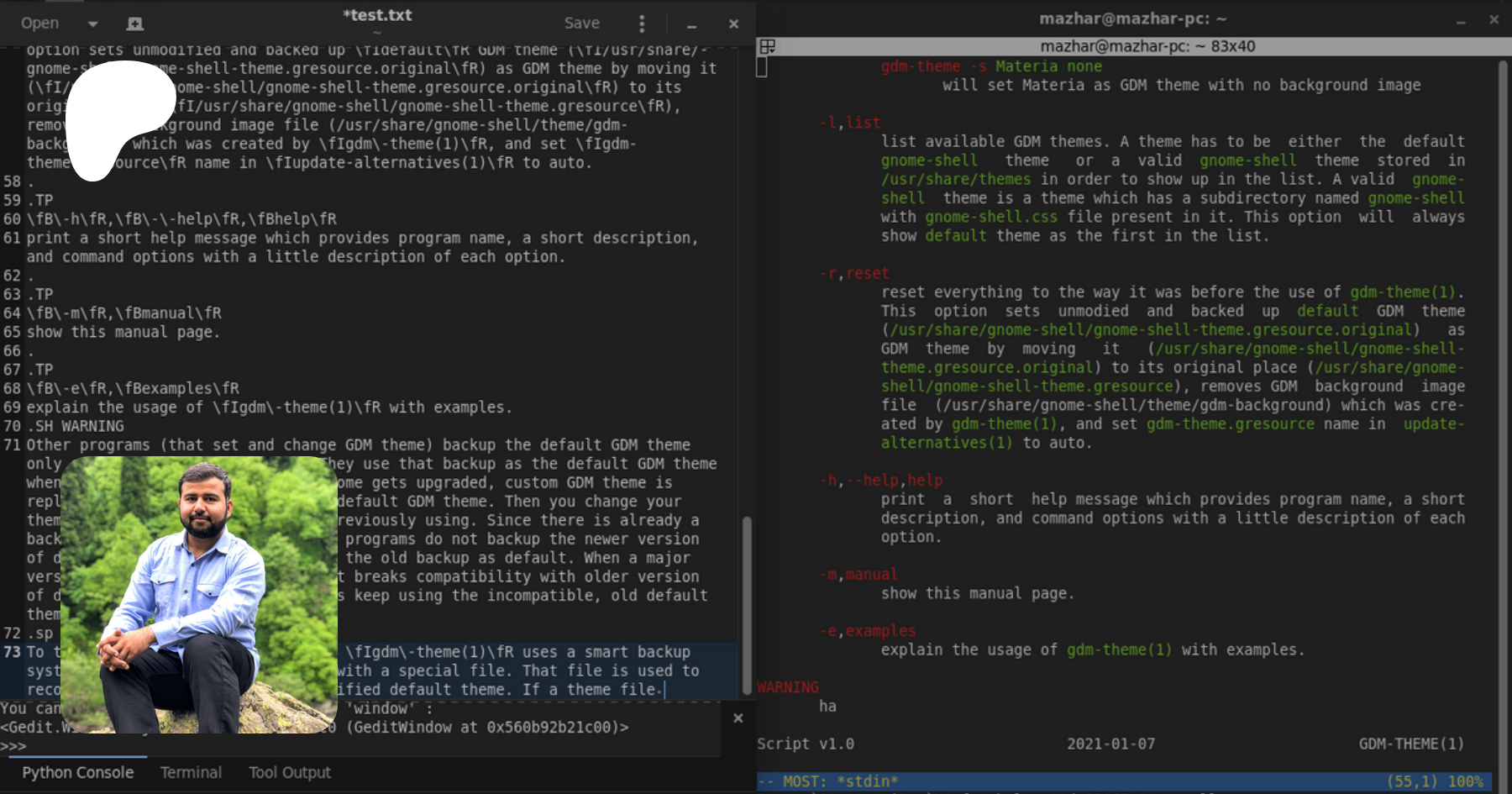Switch to the Terminal tab

coord(191,772)
